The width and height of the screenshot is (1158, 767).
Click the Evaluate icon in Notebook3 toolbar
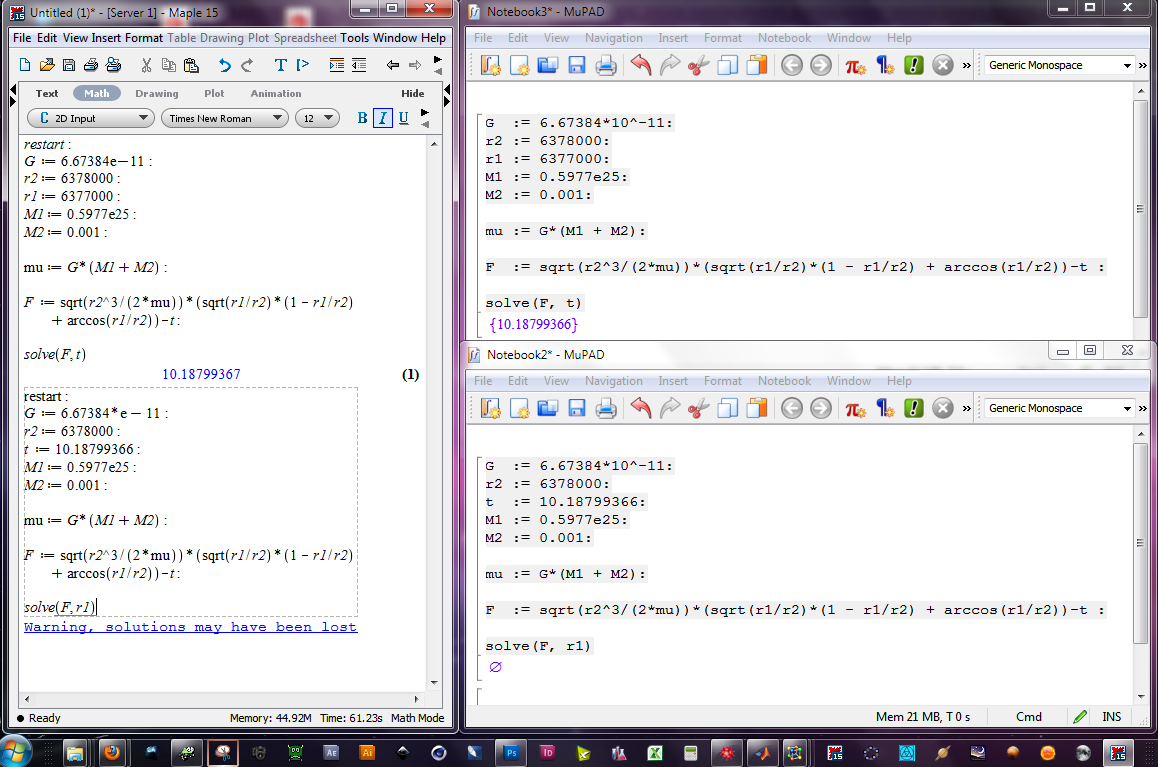(913, 65)
